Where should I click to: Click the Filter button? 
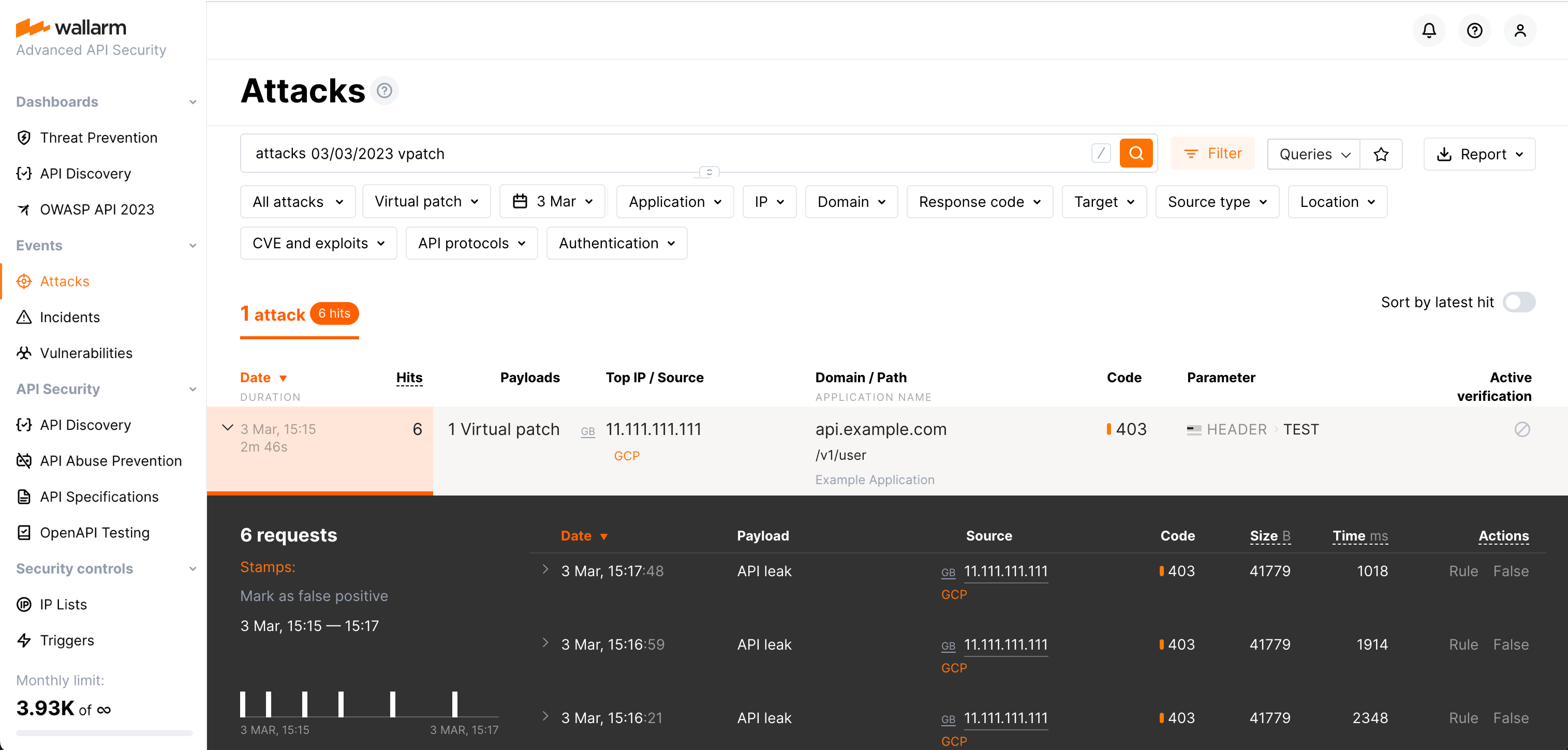tap(1212, 153)
